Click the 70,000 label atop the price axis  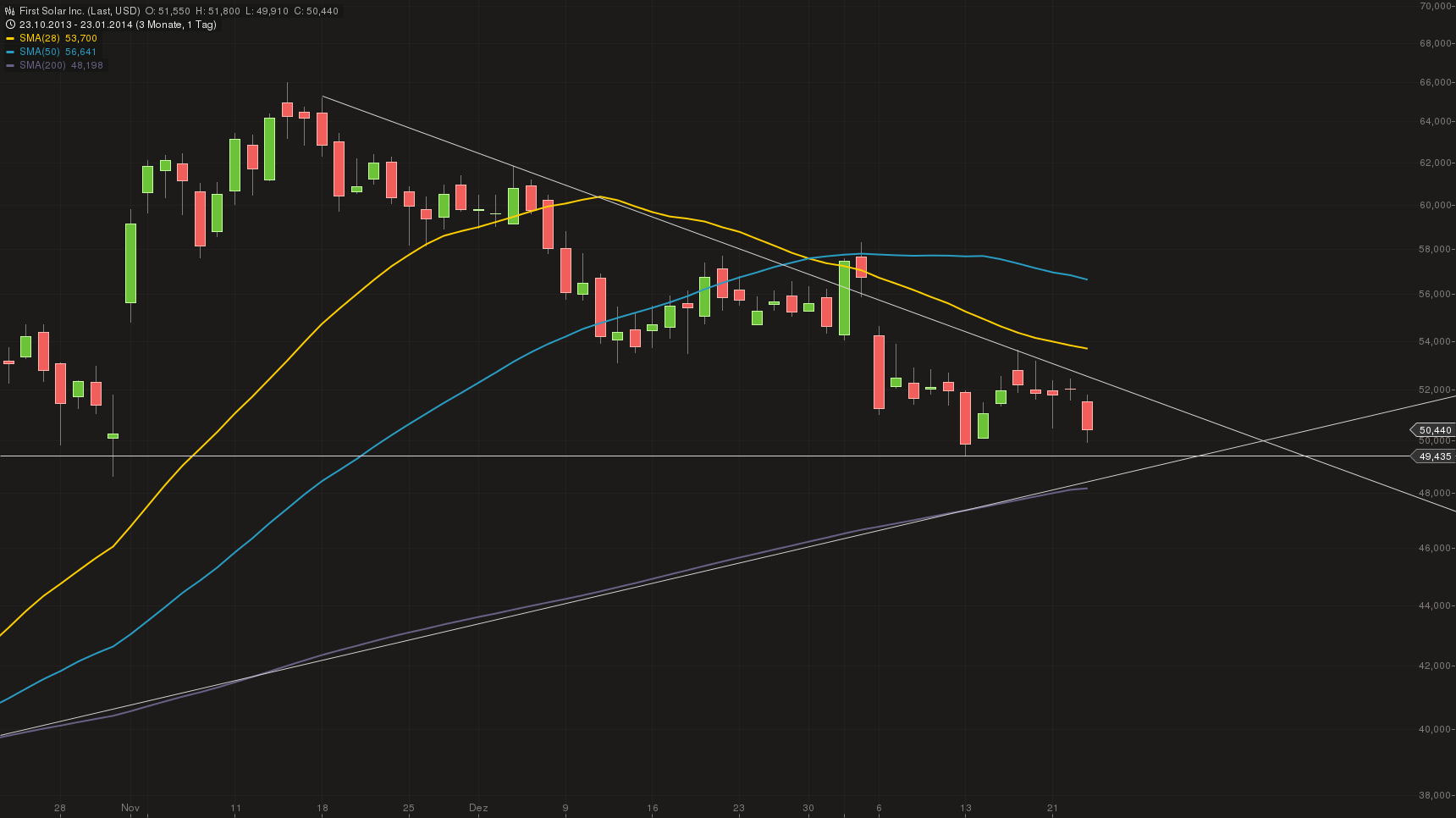coord(1437,6)
